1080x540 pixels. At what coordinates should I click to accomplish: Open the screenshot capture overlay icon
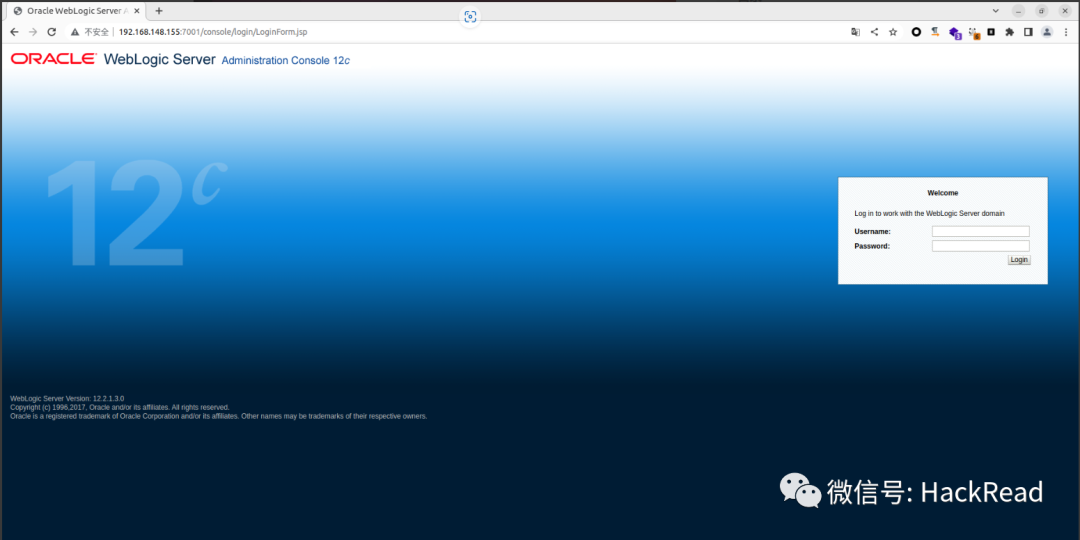click(x=470, y=17)
